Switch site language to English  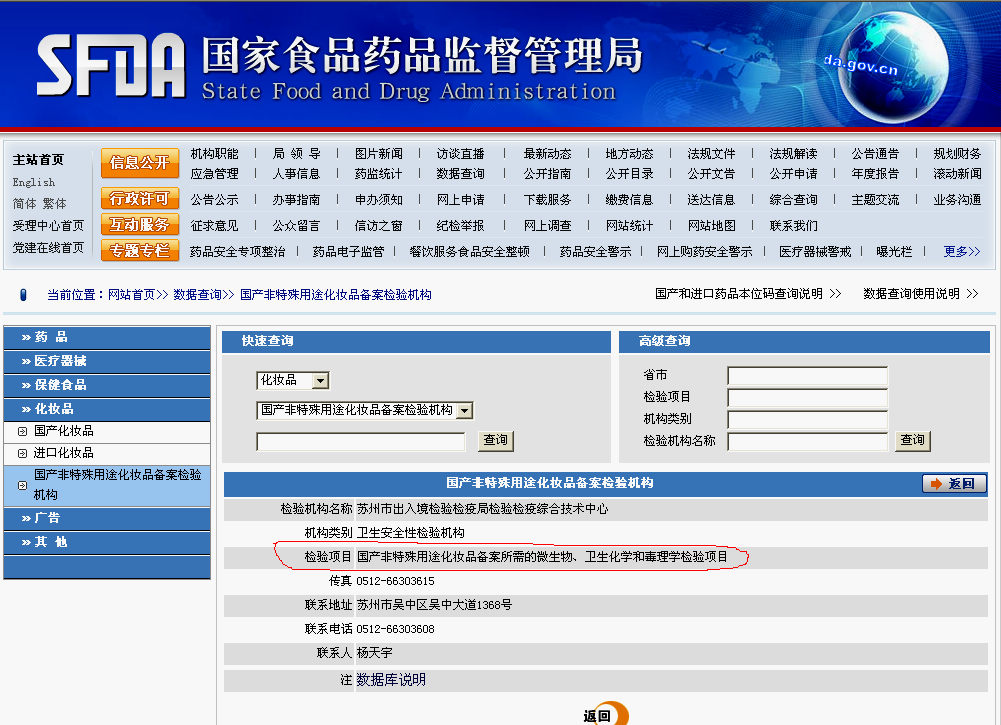tap(34, 182)
